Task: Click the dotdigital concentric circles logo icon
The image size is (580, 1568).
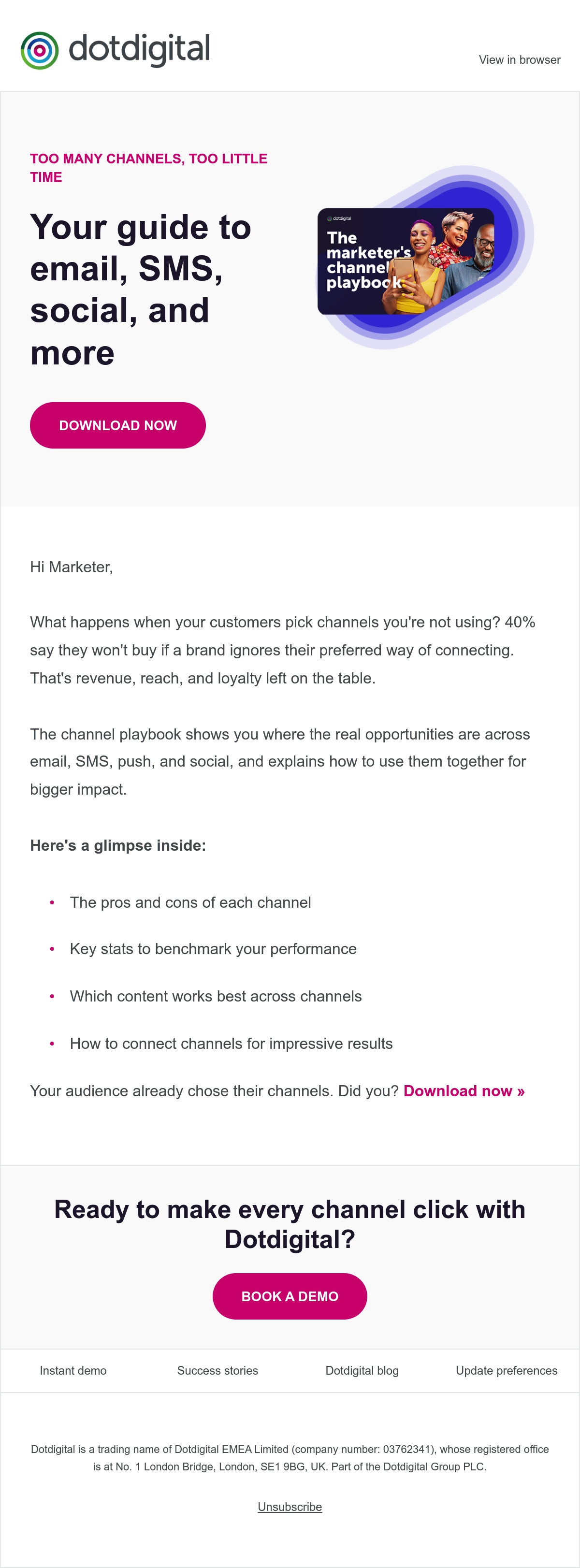Action: pyautogui.click(x=40, y=51)
